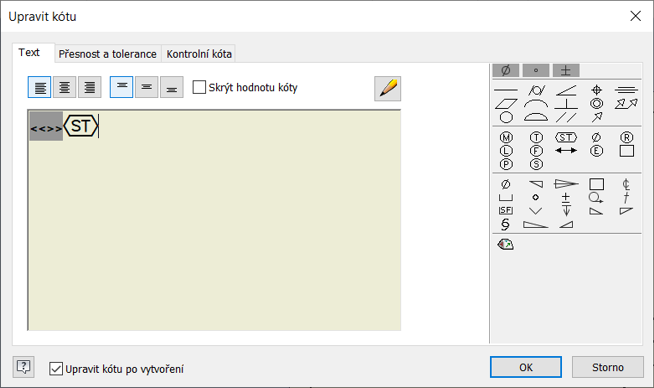Insert the gray plus-minus symbol button
This screenshot has height=388, width=654.
click(566, 71)
